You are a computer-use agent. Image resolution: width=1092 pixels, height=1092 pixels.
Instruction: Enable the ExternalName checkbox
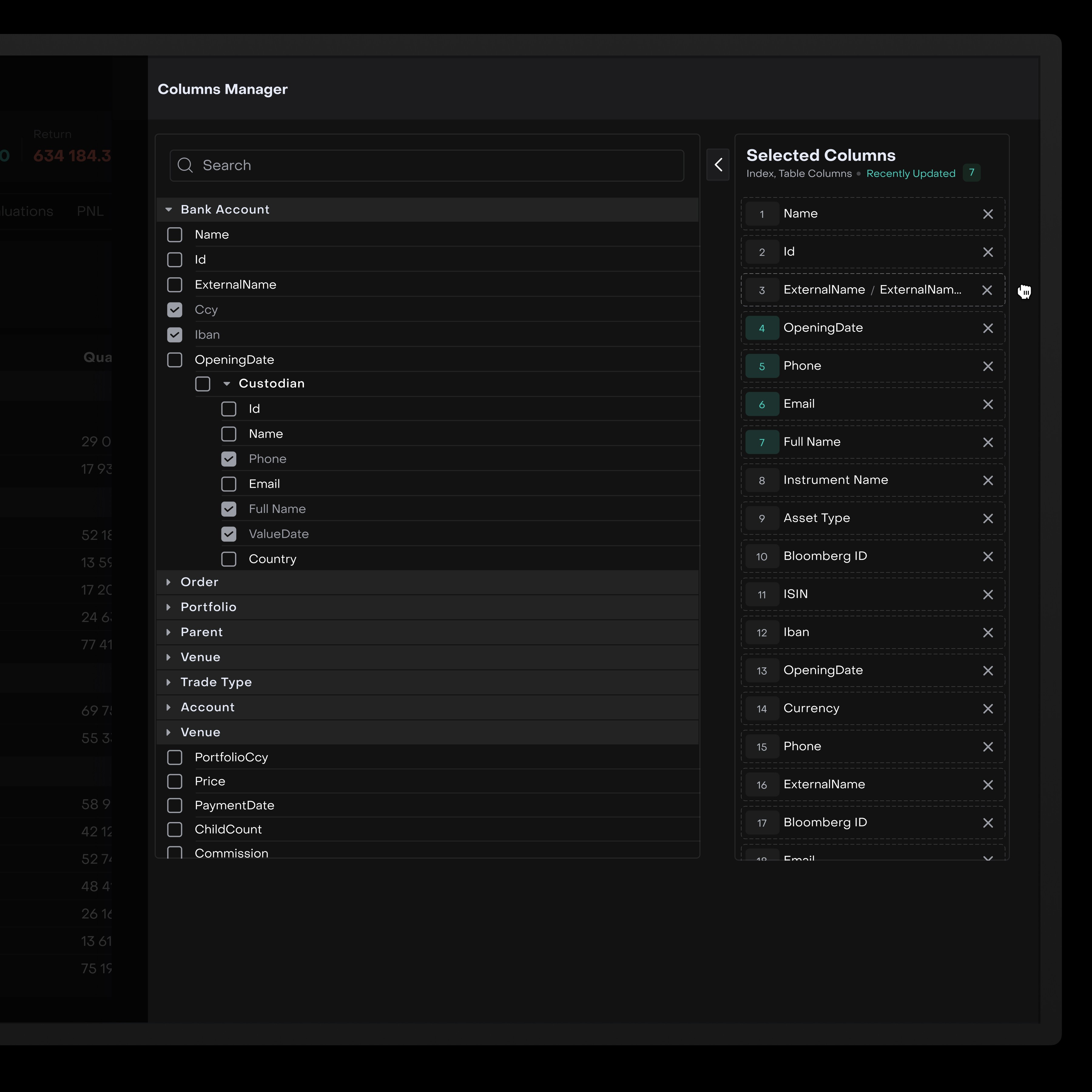175,285
